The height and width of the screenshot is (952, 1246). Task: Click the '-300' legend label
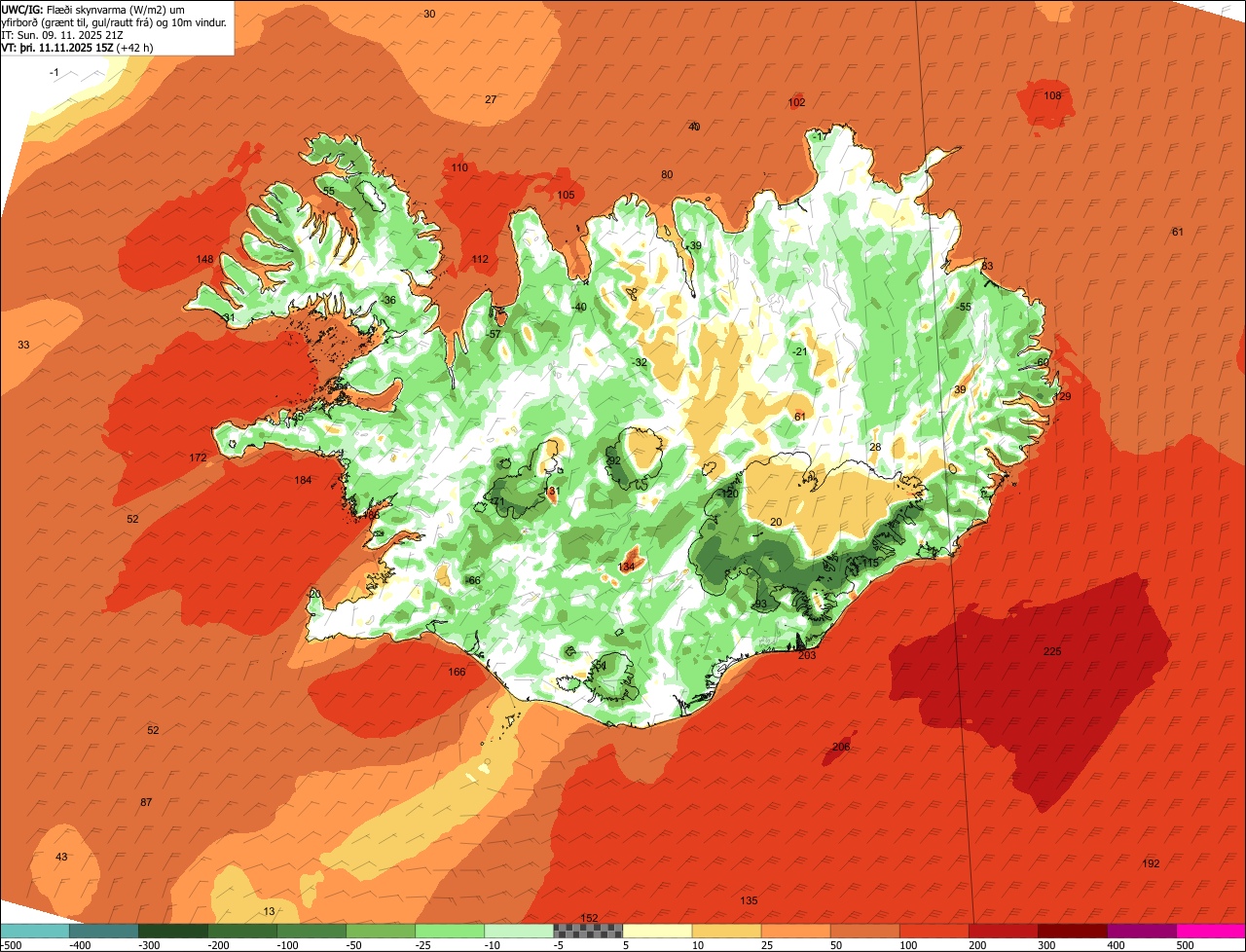tap(149, 945)
